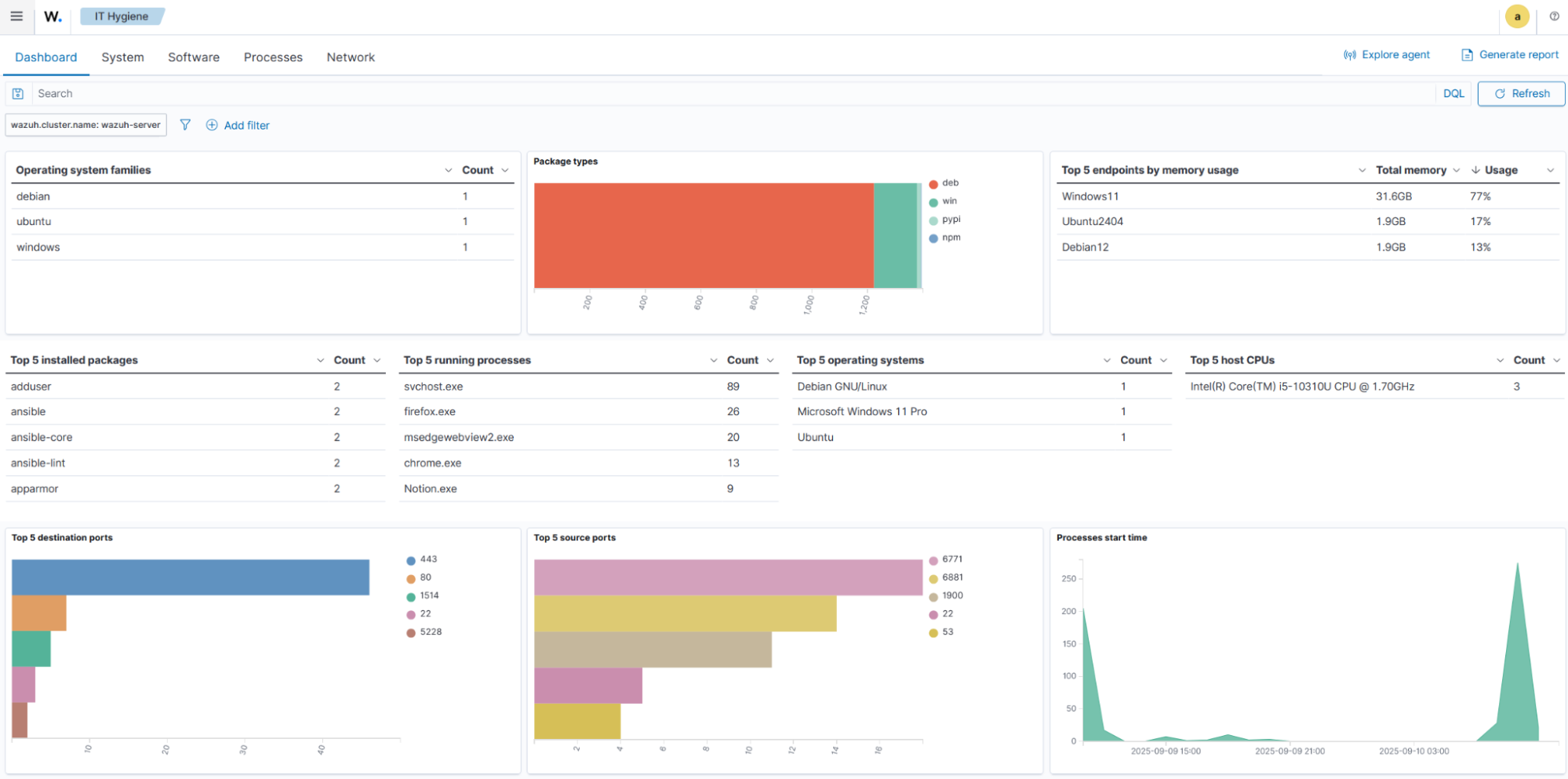This screenshot has height=779, width=1568.
Task: Switch to the Network tab
Action: (x=351, y=56)
